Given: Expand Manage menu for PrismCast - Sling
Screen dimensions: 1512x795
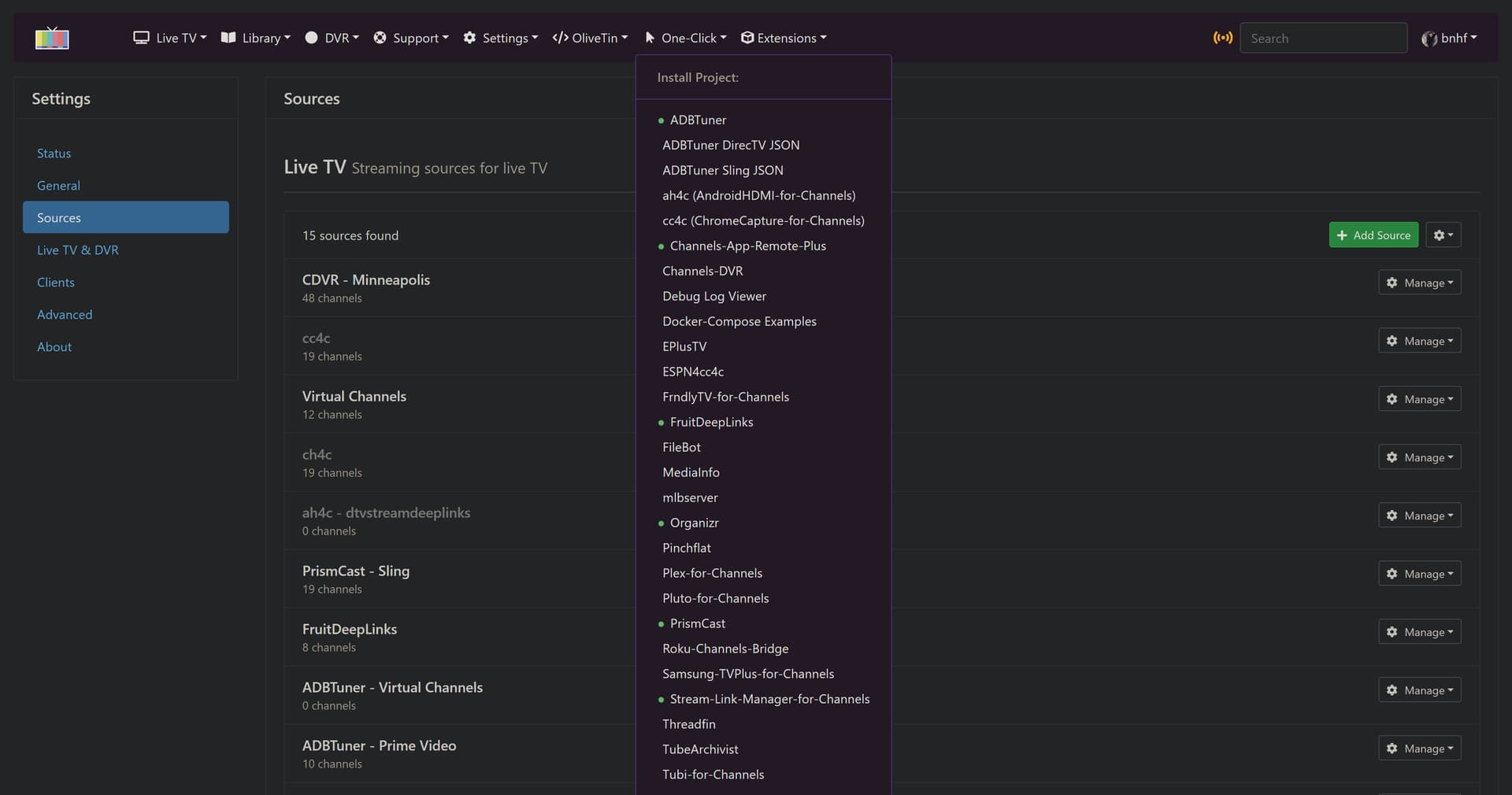Looking at the screenshot, I should click(1419, 574).
